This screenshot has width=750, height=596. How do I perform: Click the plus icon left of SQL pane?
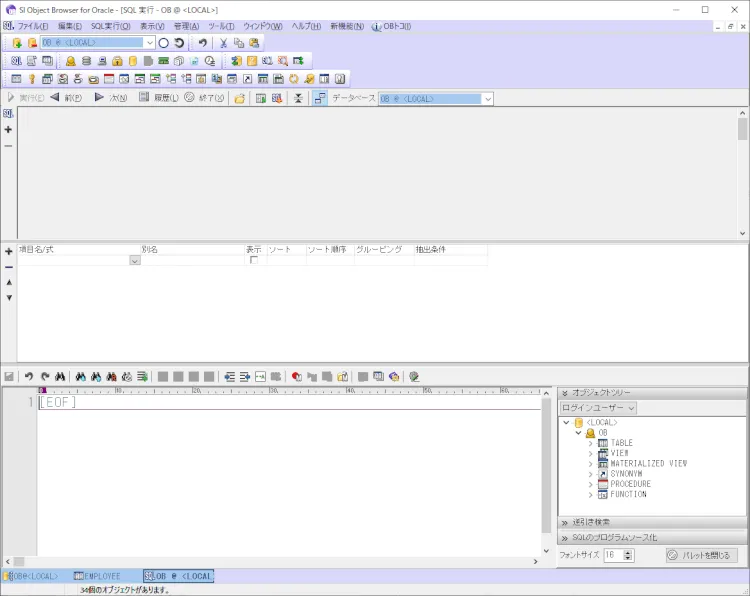tap(8, 130)
